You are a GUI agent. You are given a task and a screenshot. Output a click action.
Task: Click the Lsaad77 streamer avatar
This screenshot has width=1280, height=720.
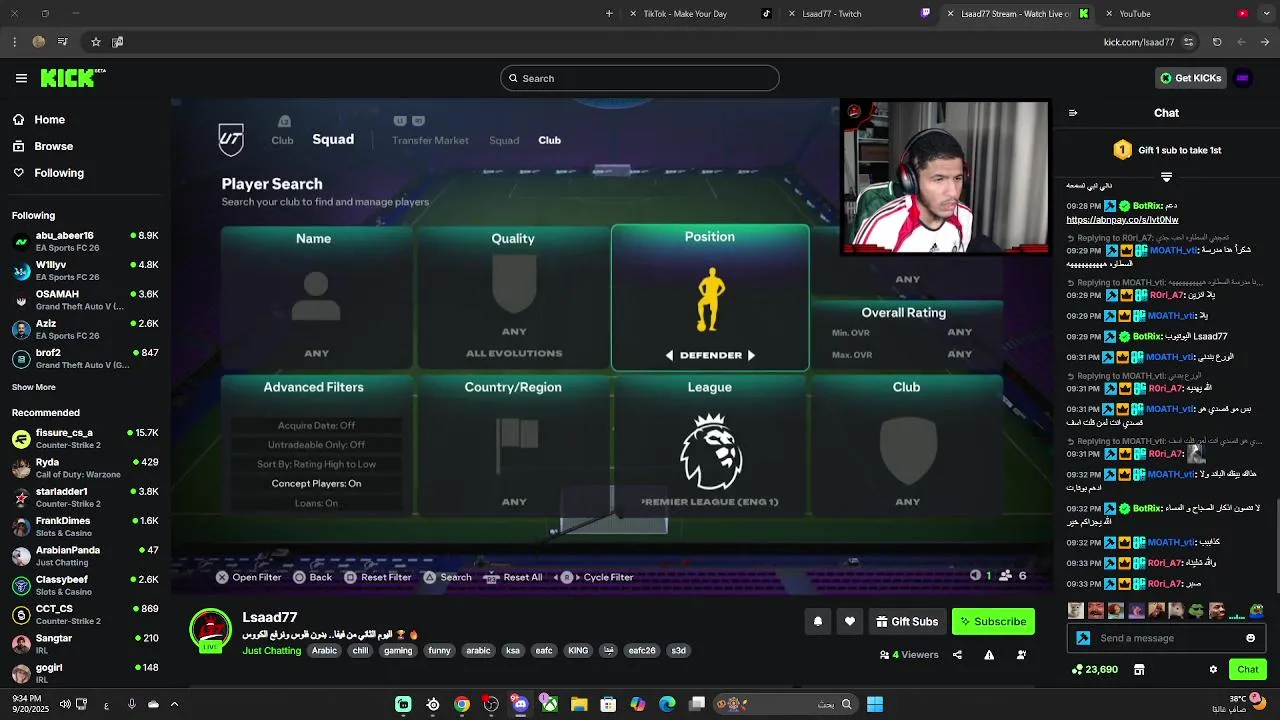click(x=210, y=630)
